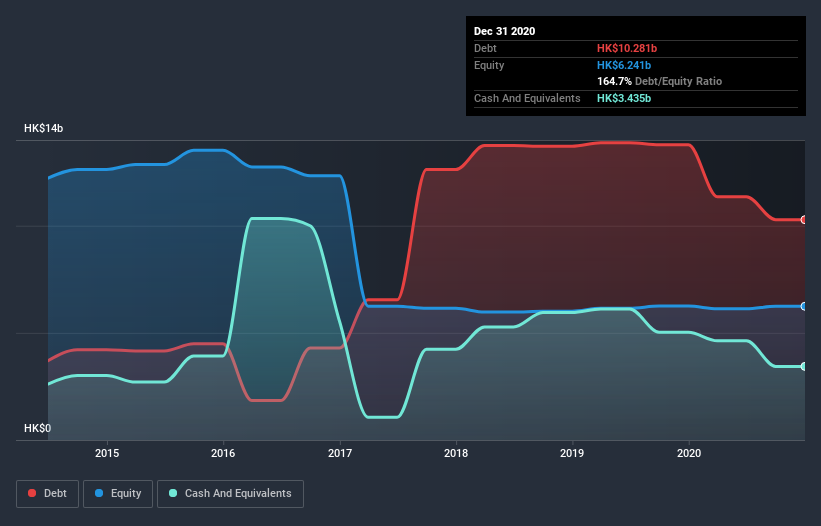
Task: Click the HK$10.281b debt value
Action: tap(627, 48)
